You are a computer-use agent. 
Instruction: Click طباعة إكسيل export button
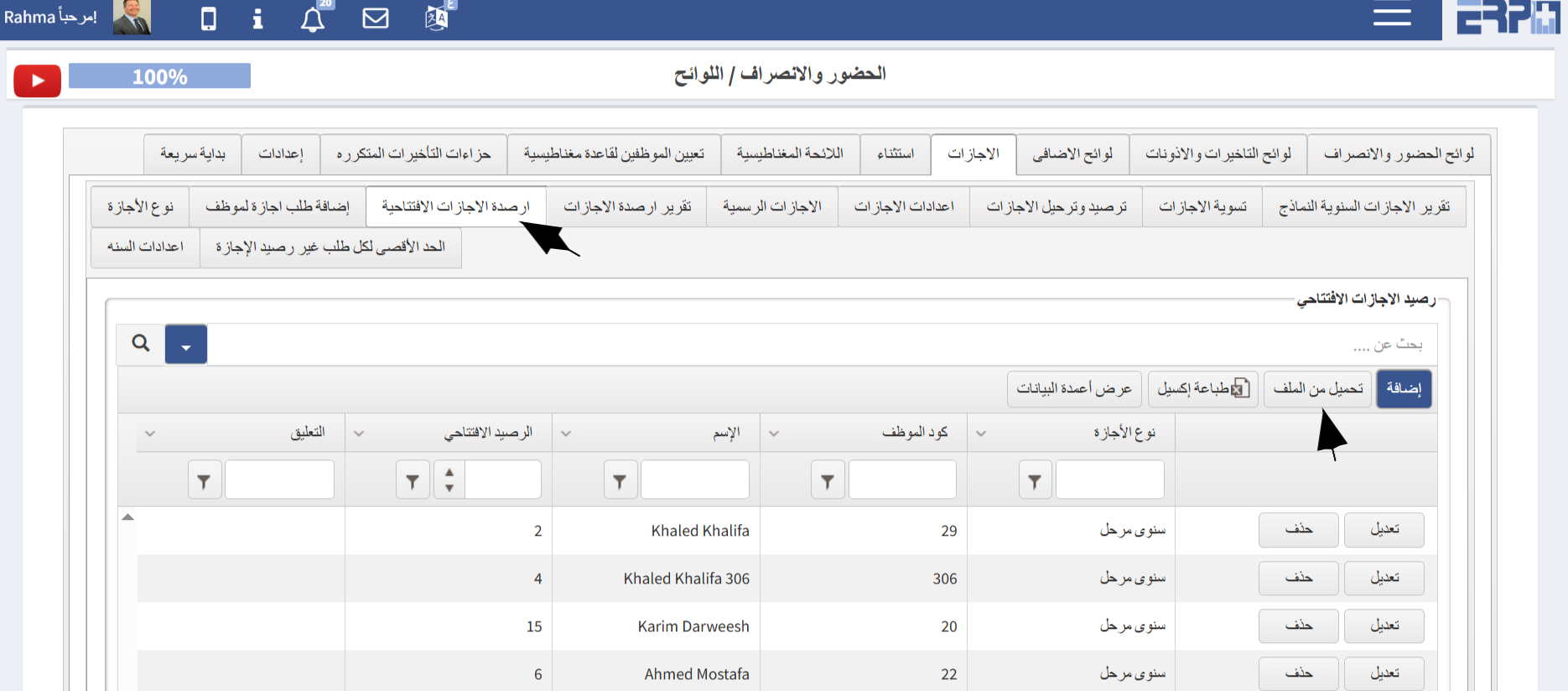point(1203,389)
